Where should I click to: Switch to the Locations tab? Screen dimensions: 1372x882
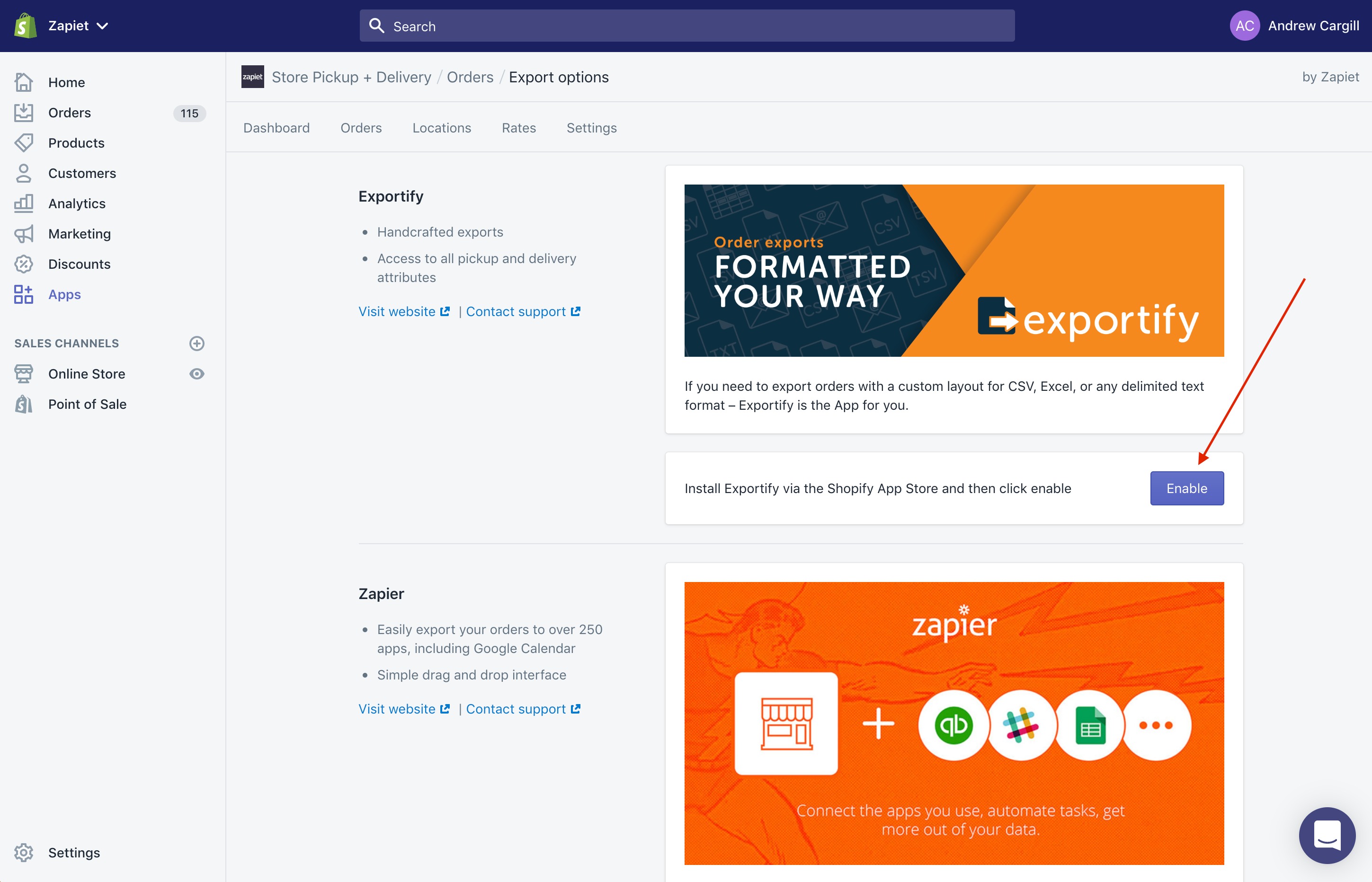pyautogui.click(x=442, y=128)
